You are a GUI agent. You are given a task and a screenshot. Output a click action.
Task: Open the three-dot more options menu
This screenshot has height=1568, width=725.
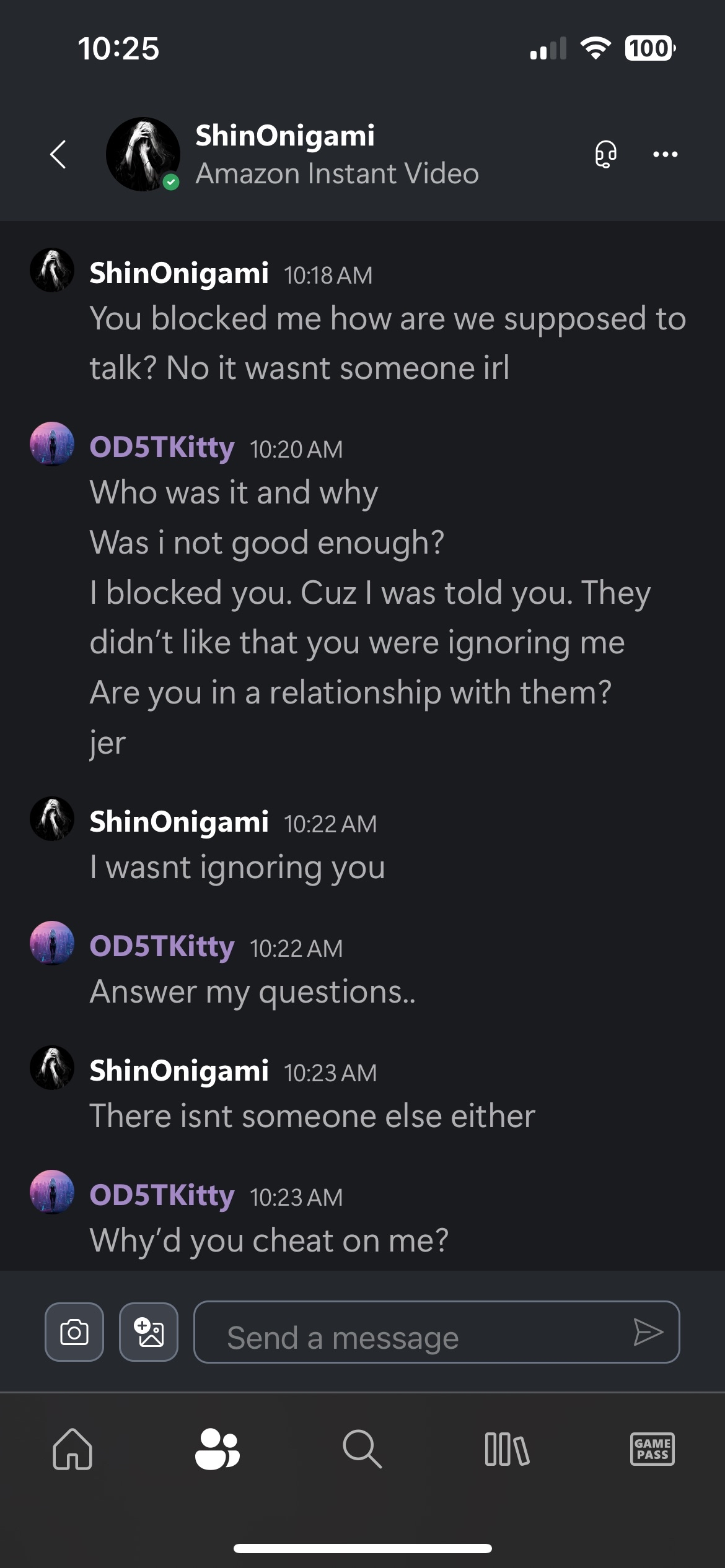click(x=665, y=154)
